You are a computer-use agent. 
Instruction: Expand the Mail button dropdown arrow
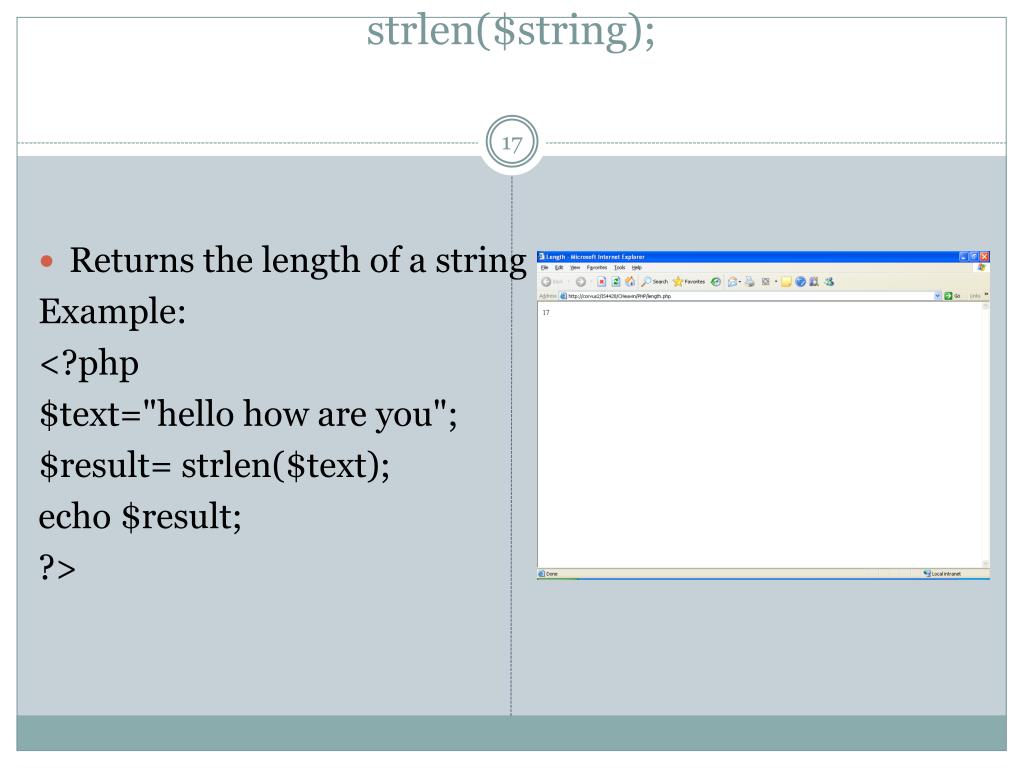[741, 281]
